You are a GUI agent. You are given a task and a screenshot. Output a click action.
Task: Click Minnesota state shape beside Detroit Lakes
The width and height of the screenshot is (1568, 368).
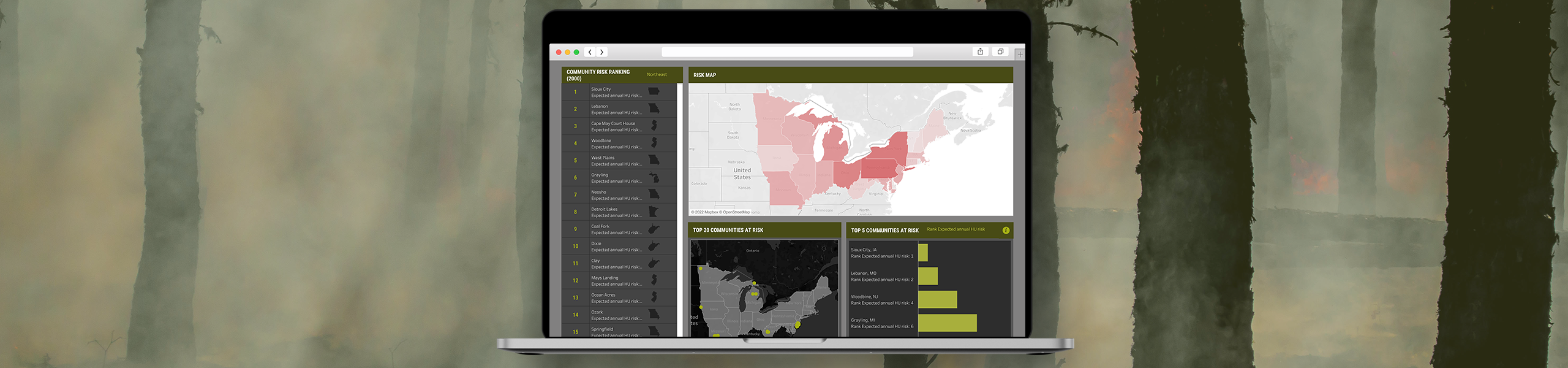[x=654, y=212]
